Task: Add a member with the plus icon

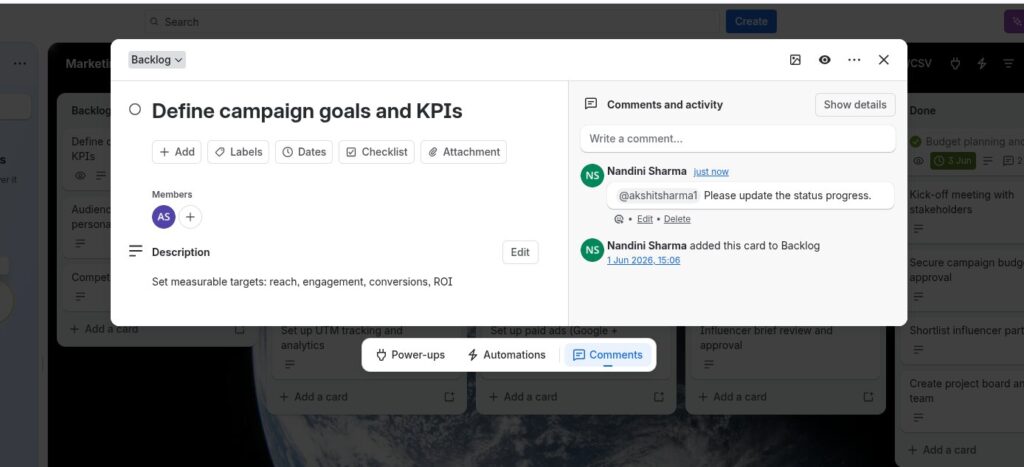Action: point(190,217)
